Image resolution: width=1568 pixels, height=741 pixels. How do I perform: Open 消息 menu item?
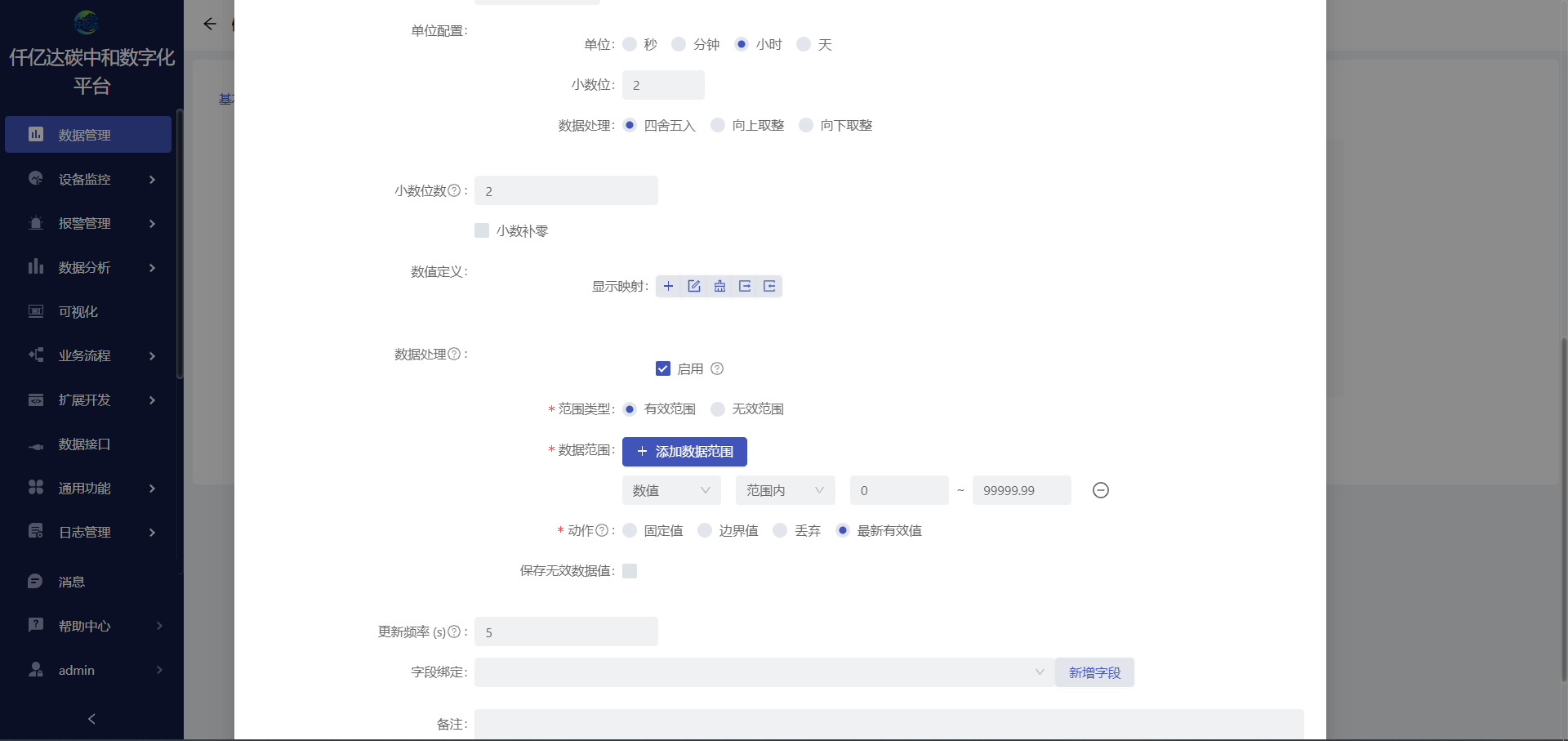click(x=88, y=582)
